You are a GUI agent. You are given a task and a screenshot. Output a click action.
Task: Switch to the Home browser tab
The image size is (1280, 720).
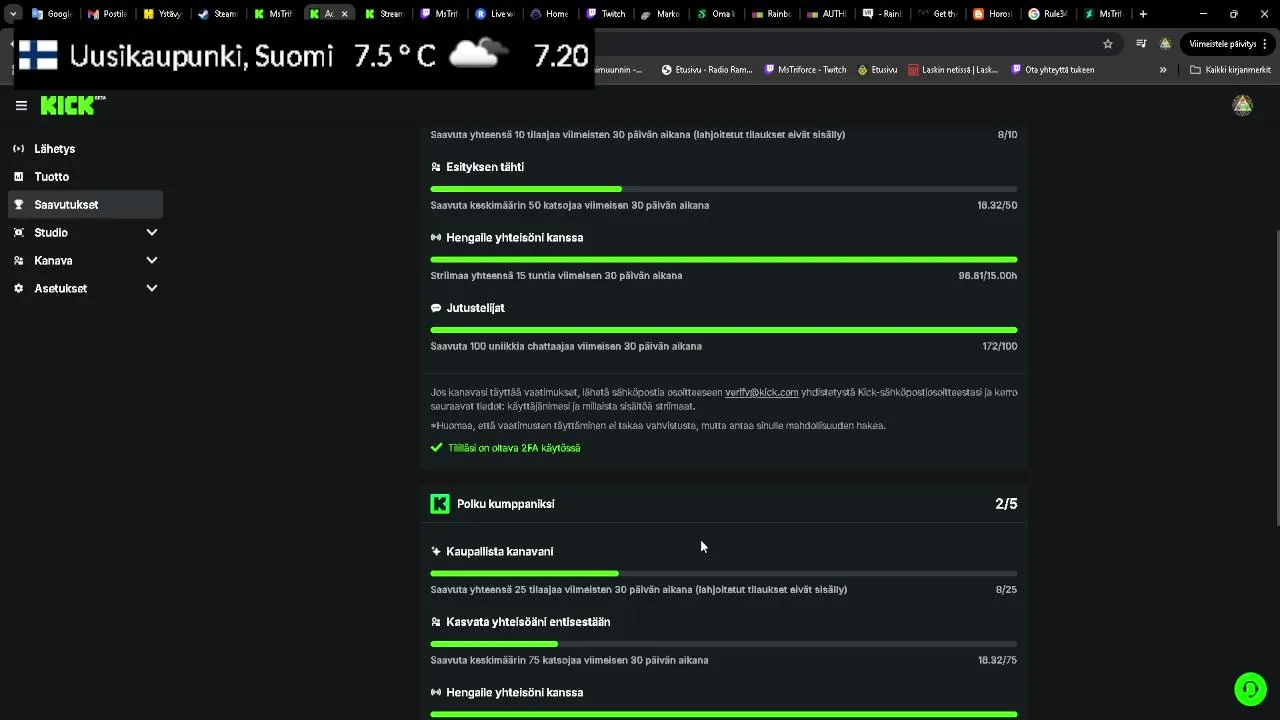(x=549, y=14)
